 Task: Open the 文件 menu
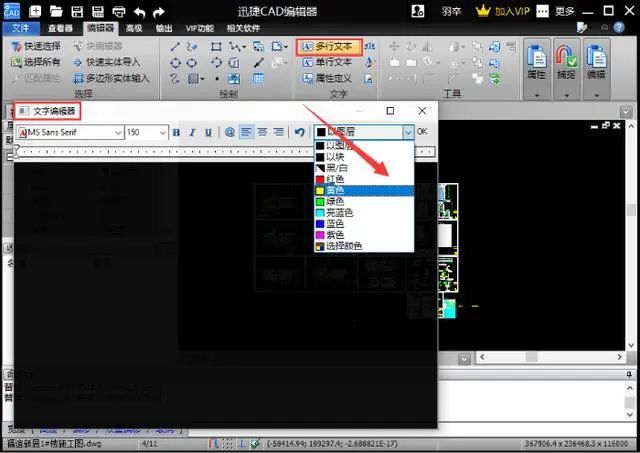coord(18,29)
